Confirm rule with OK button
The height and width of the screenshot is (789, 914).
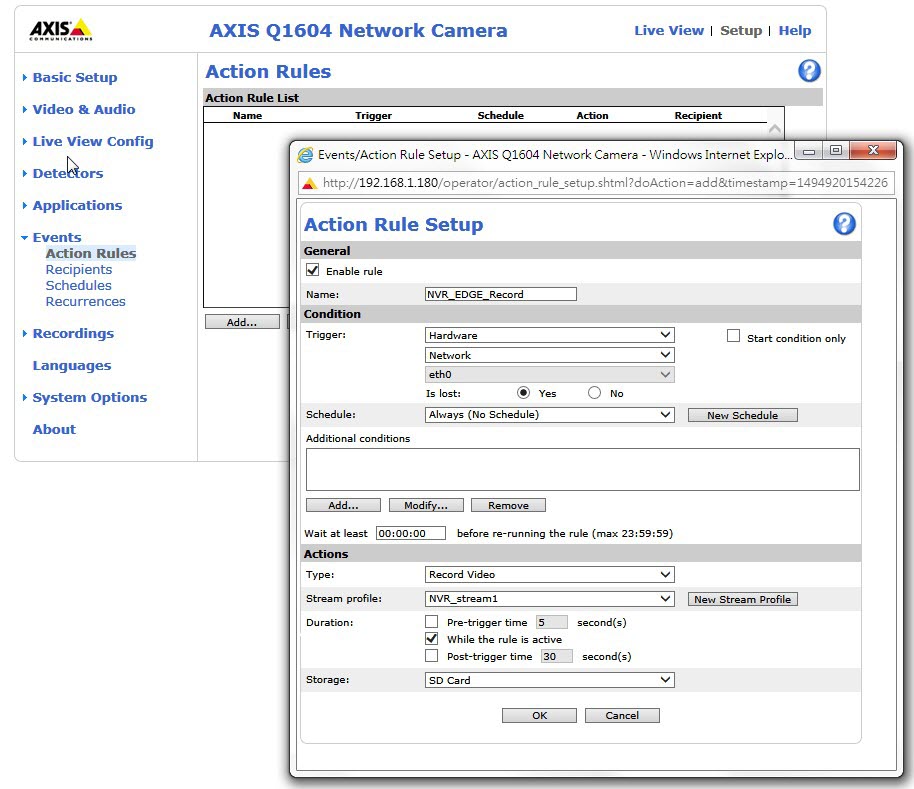[539, 716]
